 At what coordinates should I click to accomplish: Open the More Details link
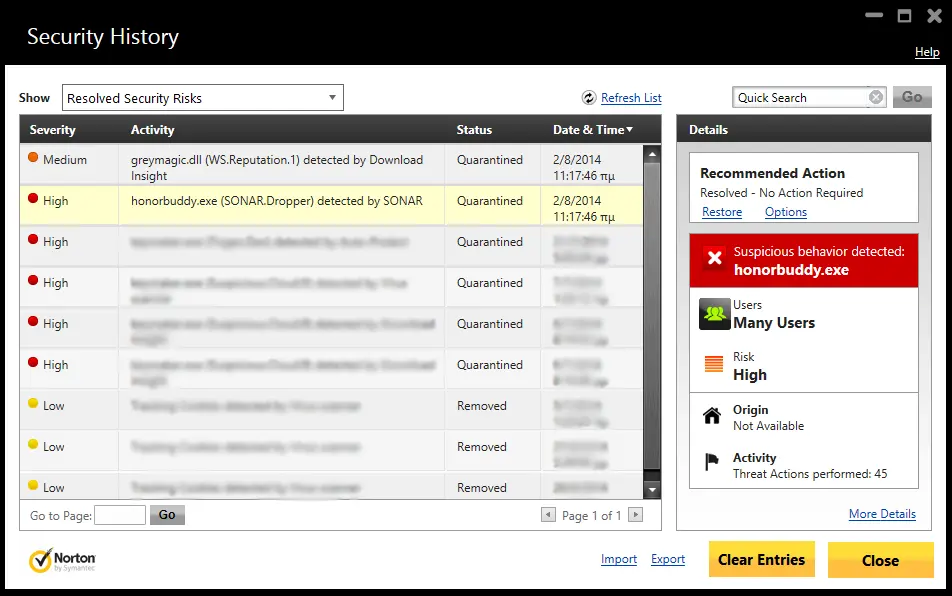pos(882,514)
